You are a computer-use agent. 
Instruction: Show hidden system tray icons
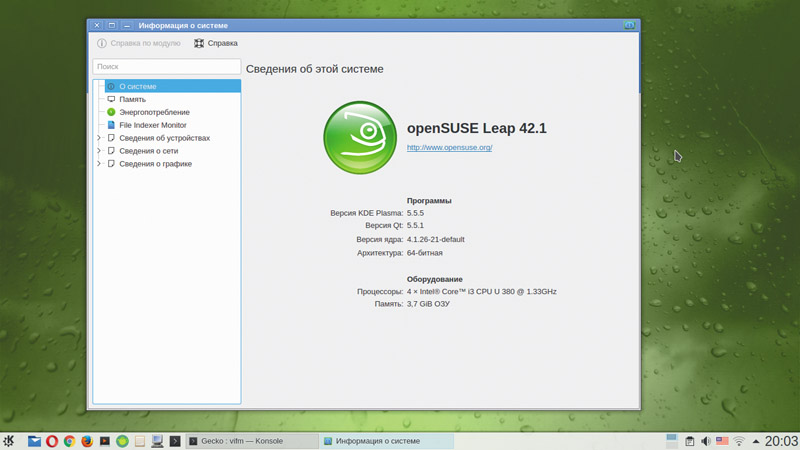(x=756, y=441)
